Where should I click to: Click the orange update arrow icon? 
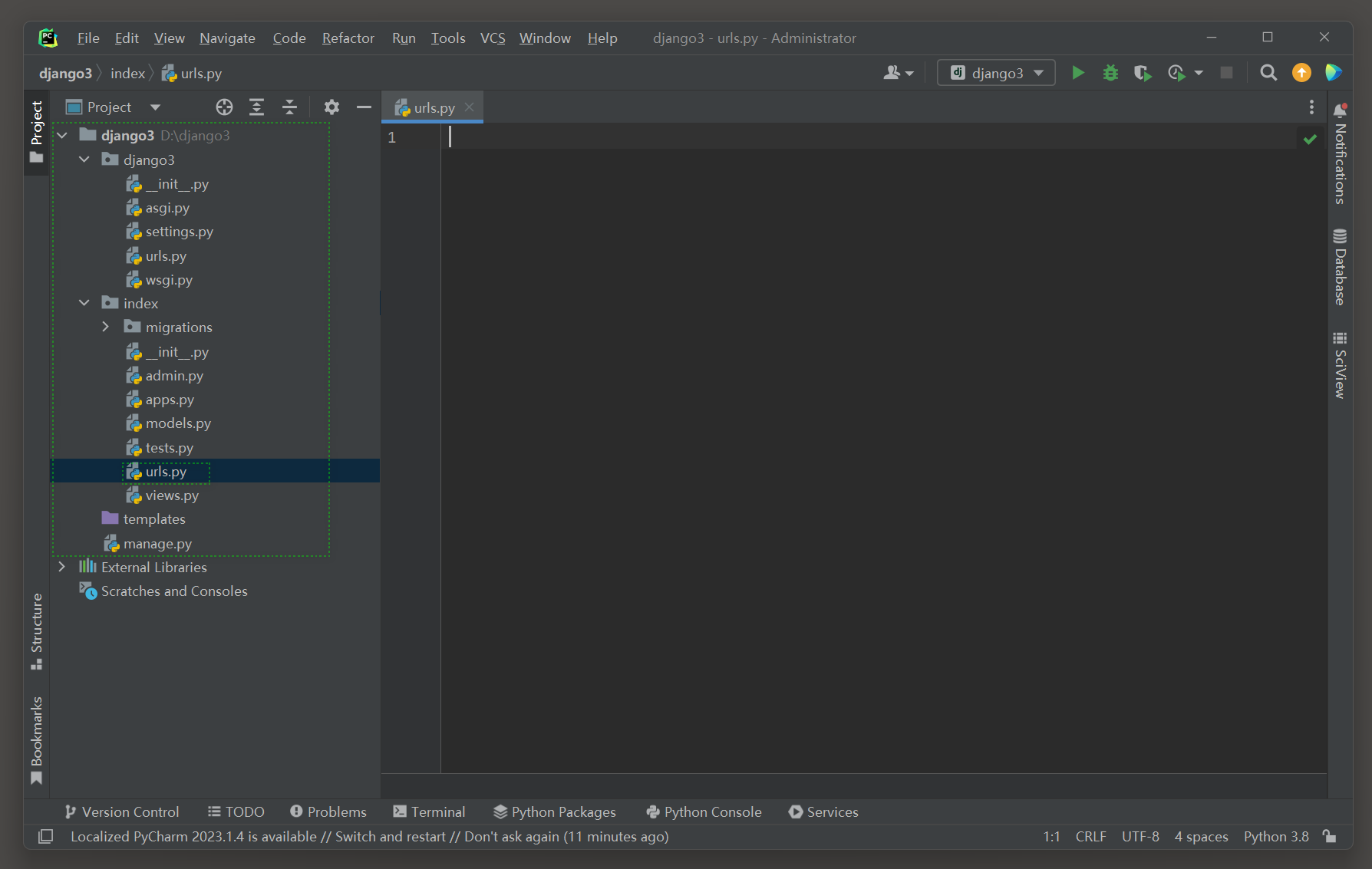pyautogui.click(x=1301, y=73)
